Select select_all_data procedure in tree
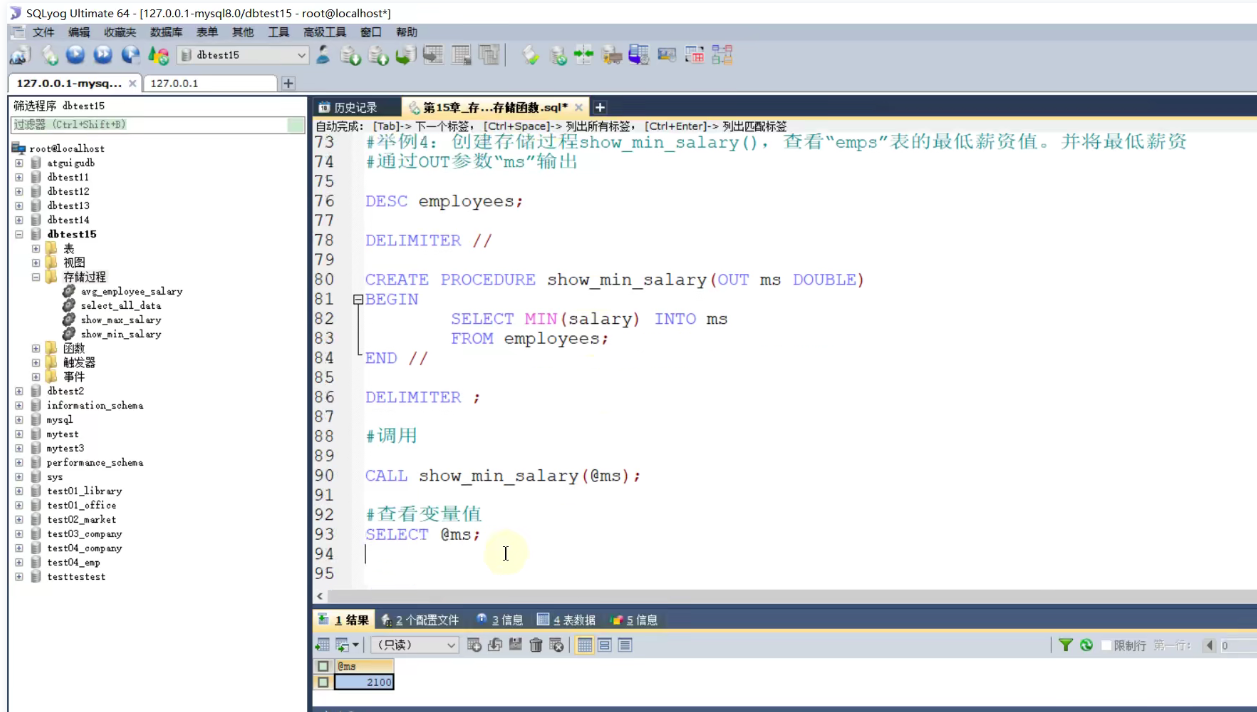The width and height of the screenshot is (1257, 712). coord(120,306)
